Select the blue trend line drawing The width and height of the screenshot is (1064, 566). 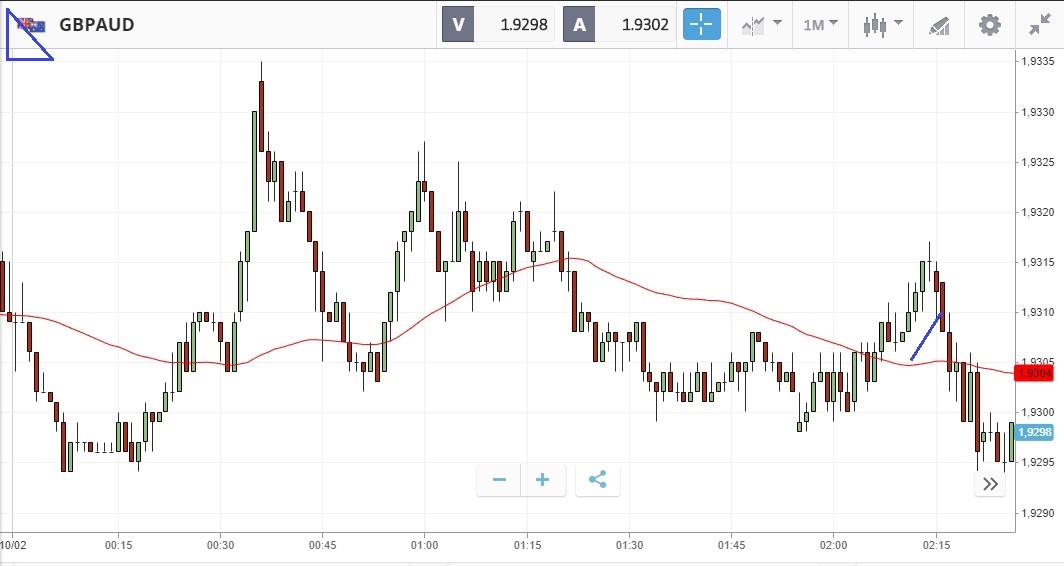coord(925,337)
